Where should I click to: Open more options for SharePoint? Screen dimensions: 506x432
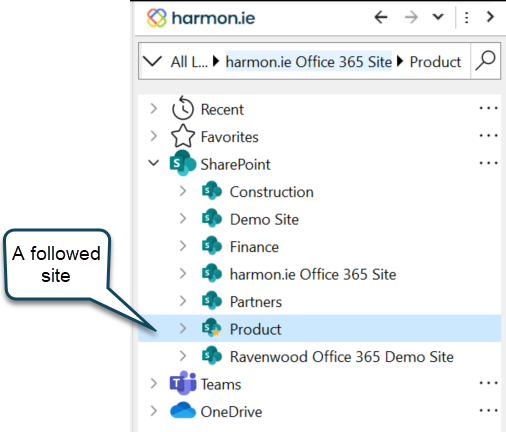[488, 163]
